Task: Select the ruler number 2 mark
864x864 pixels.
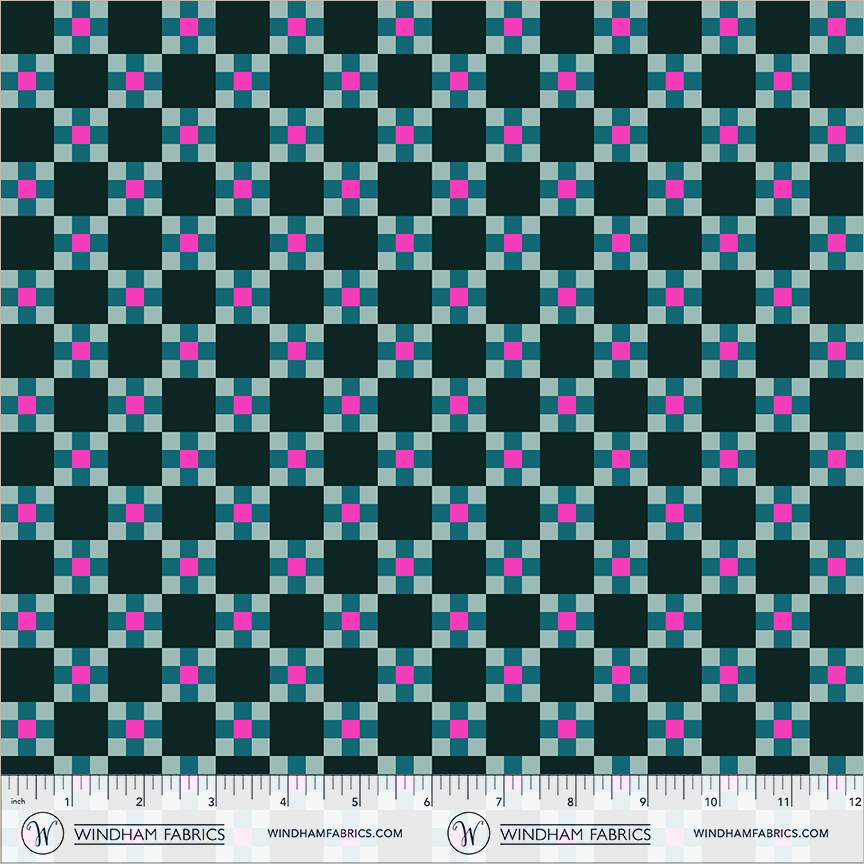Action: (139, 802)
